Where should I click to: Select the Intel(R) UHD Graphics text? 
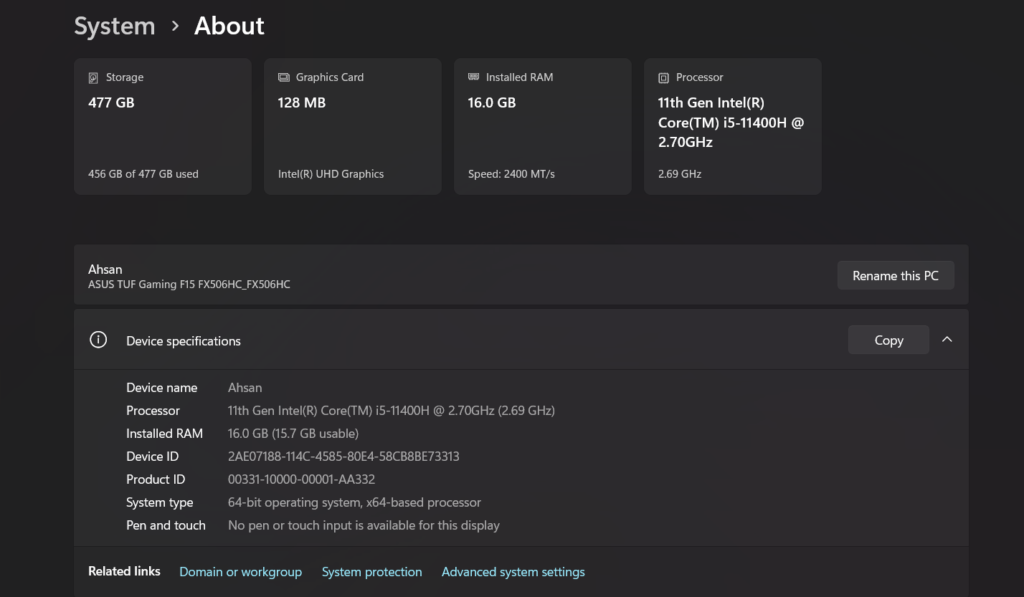point(330,174)
